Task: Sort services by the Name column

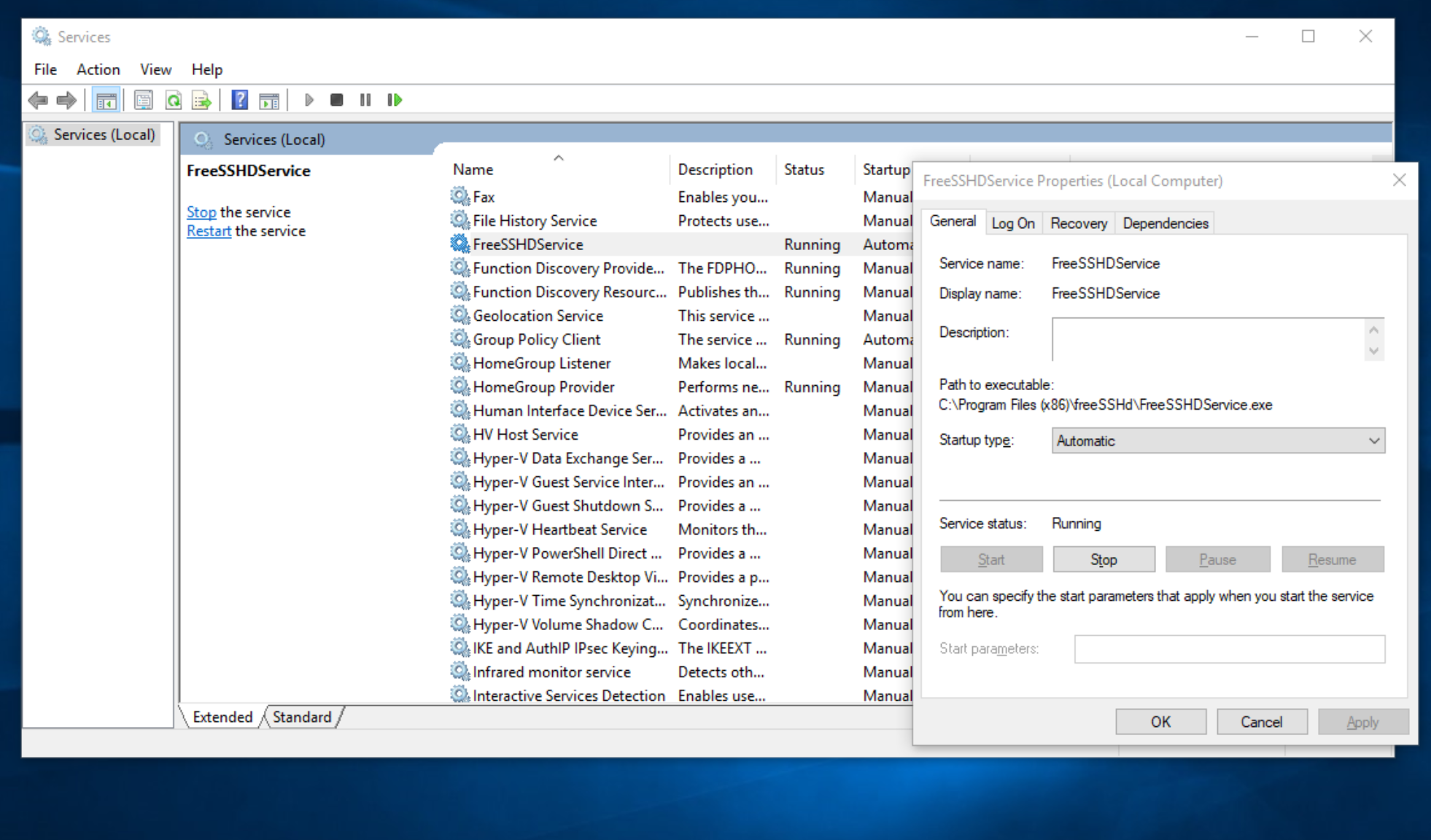Action: [x=558, y=169]
